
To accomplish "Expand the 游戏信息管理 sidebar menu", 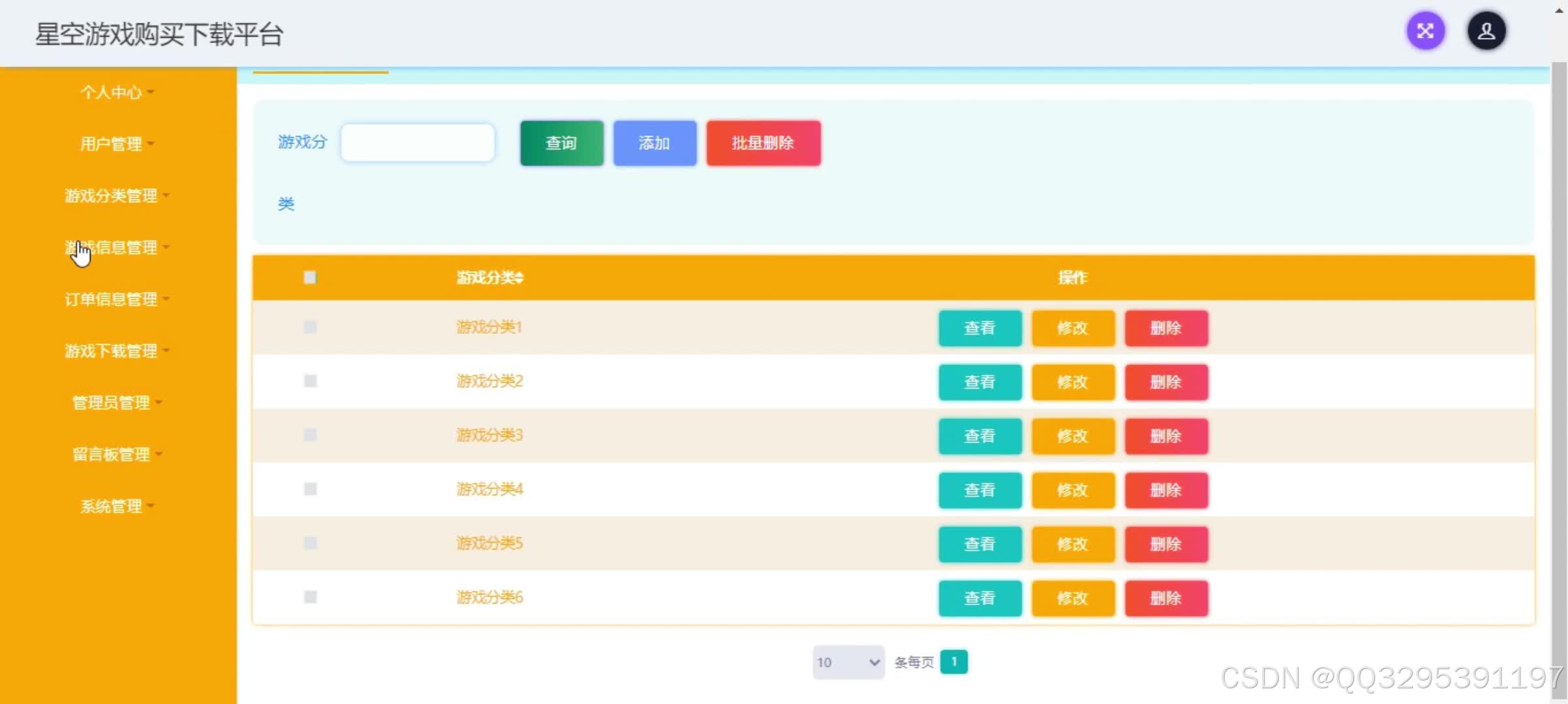I will [117, 247].
